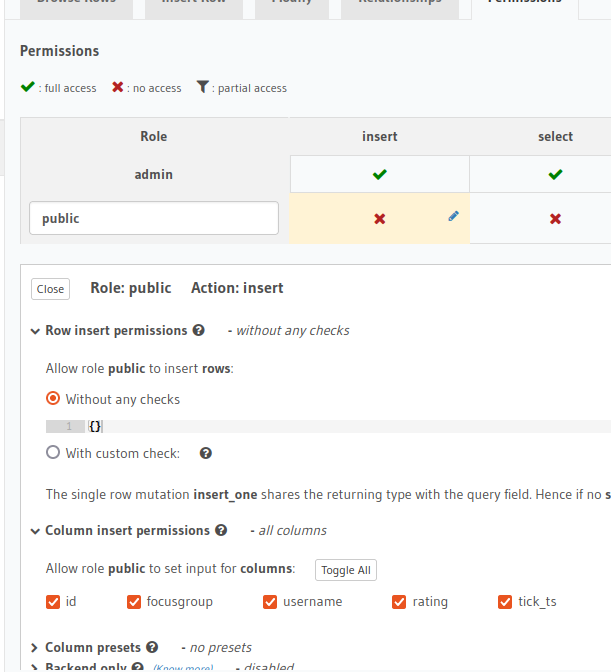Click admin select green checkmark
The width and height of the screenshot is (611, 672).
coord(555,174)
